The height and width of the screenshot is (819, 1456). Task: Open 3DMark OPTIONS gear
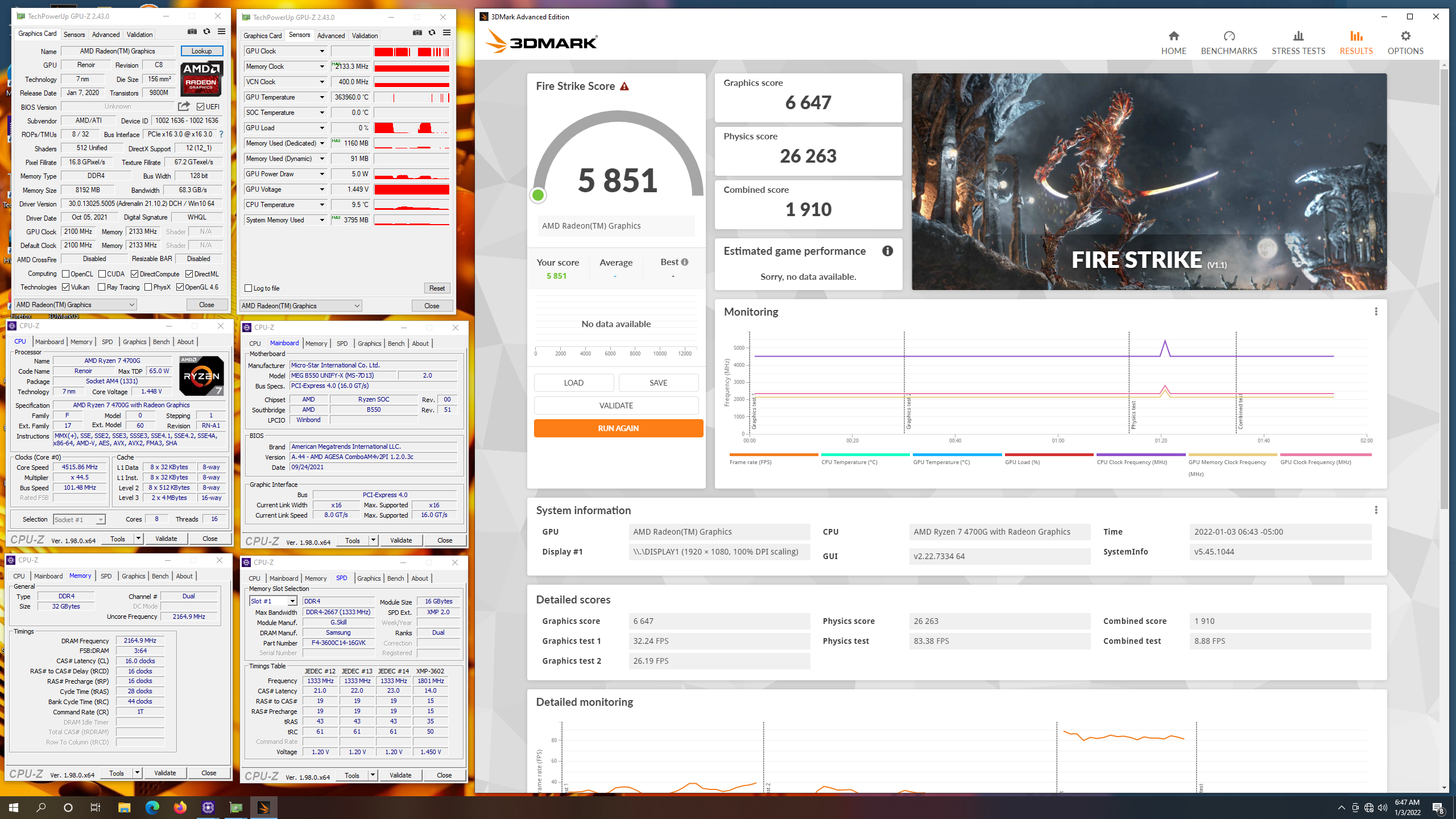point(1405,43)
